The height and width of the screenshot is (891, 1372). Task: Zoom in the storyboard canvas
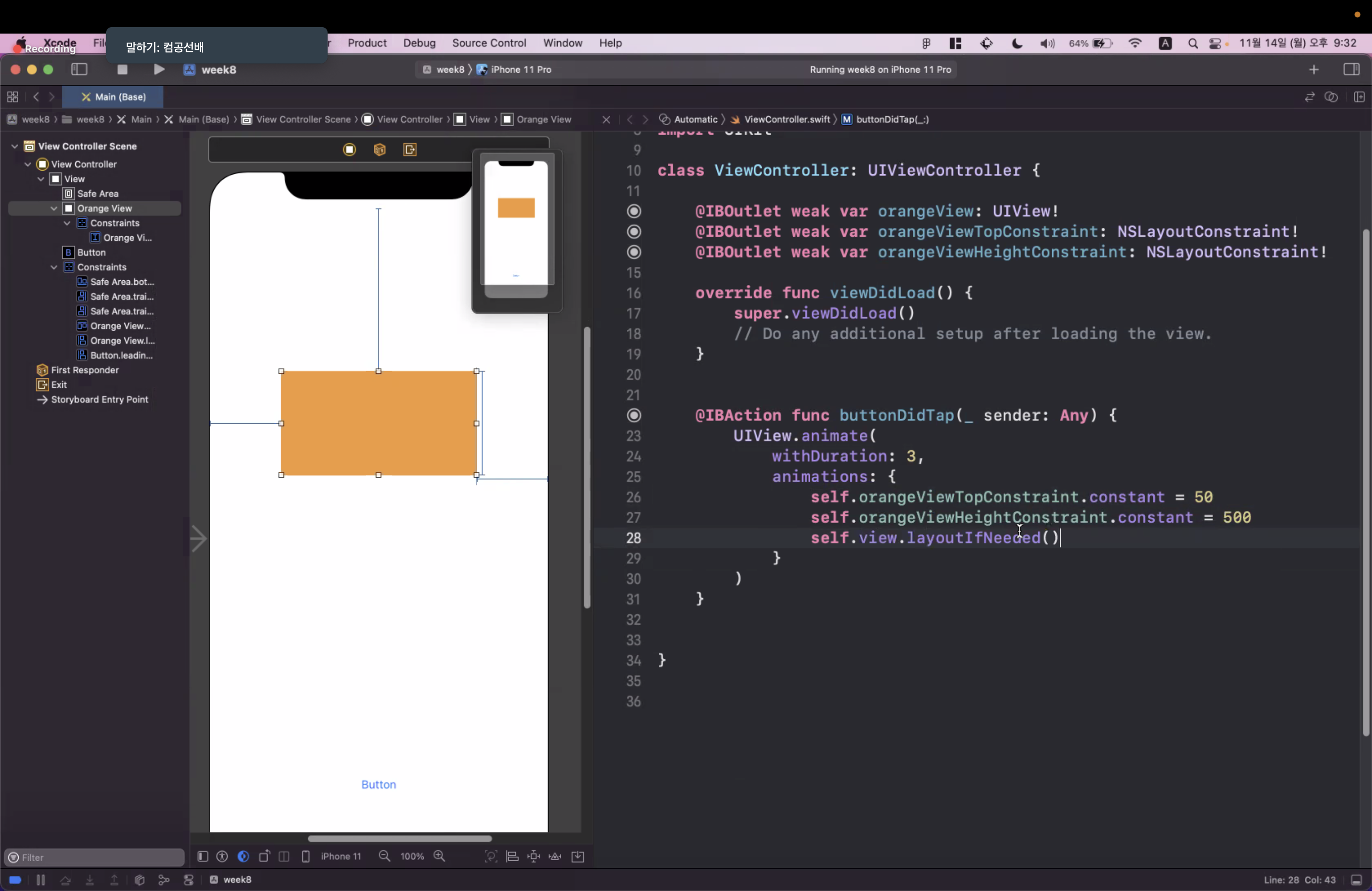440,857
